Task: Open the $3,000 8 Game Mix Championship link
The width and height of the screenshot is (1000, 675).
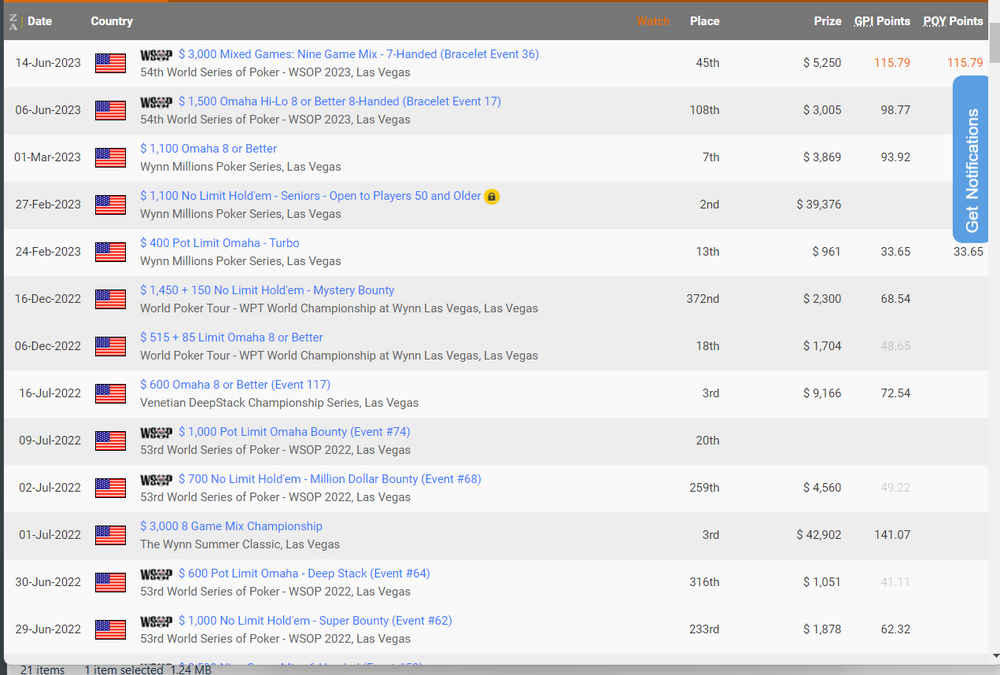Action: [231, 527]
